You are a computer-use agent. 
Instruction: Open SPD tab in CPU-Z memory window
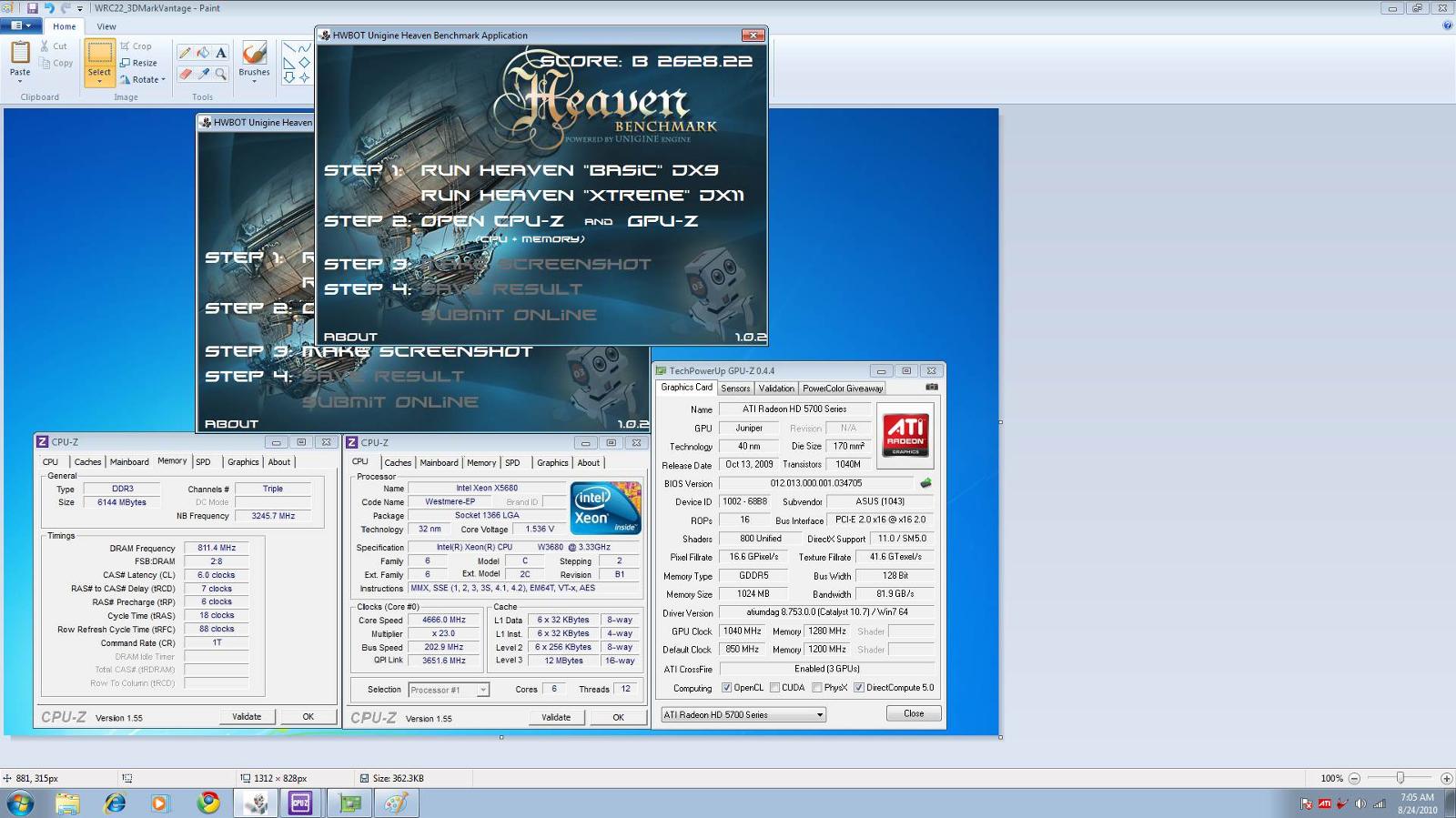pyautogui.click(x=203, y=462)
